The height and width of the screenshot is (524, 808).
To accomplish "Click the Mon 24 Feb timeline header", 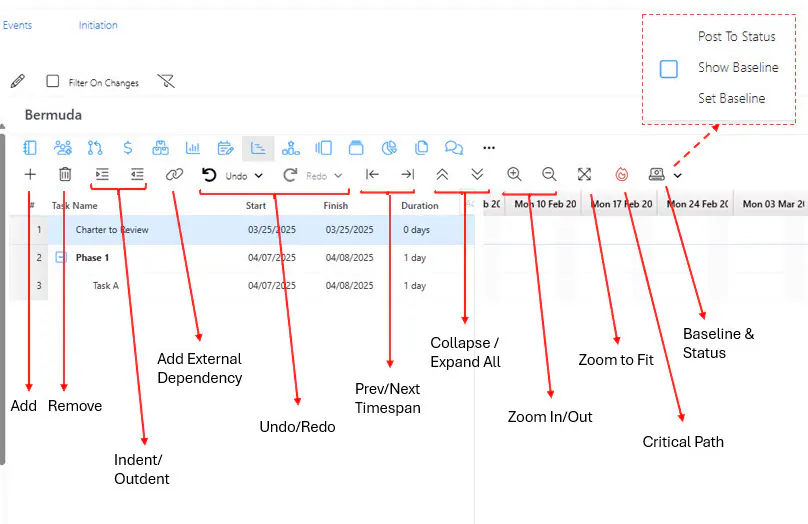I will click(x=697, y=204).
